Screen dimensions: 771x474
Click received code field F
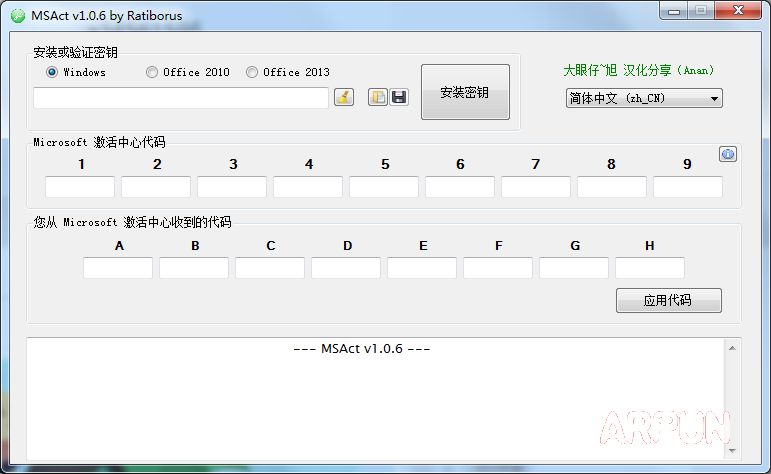point(498,268)
